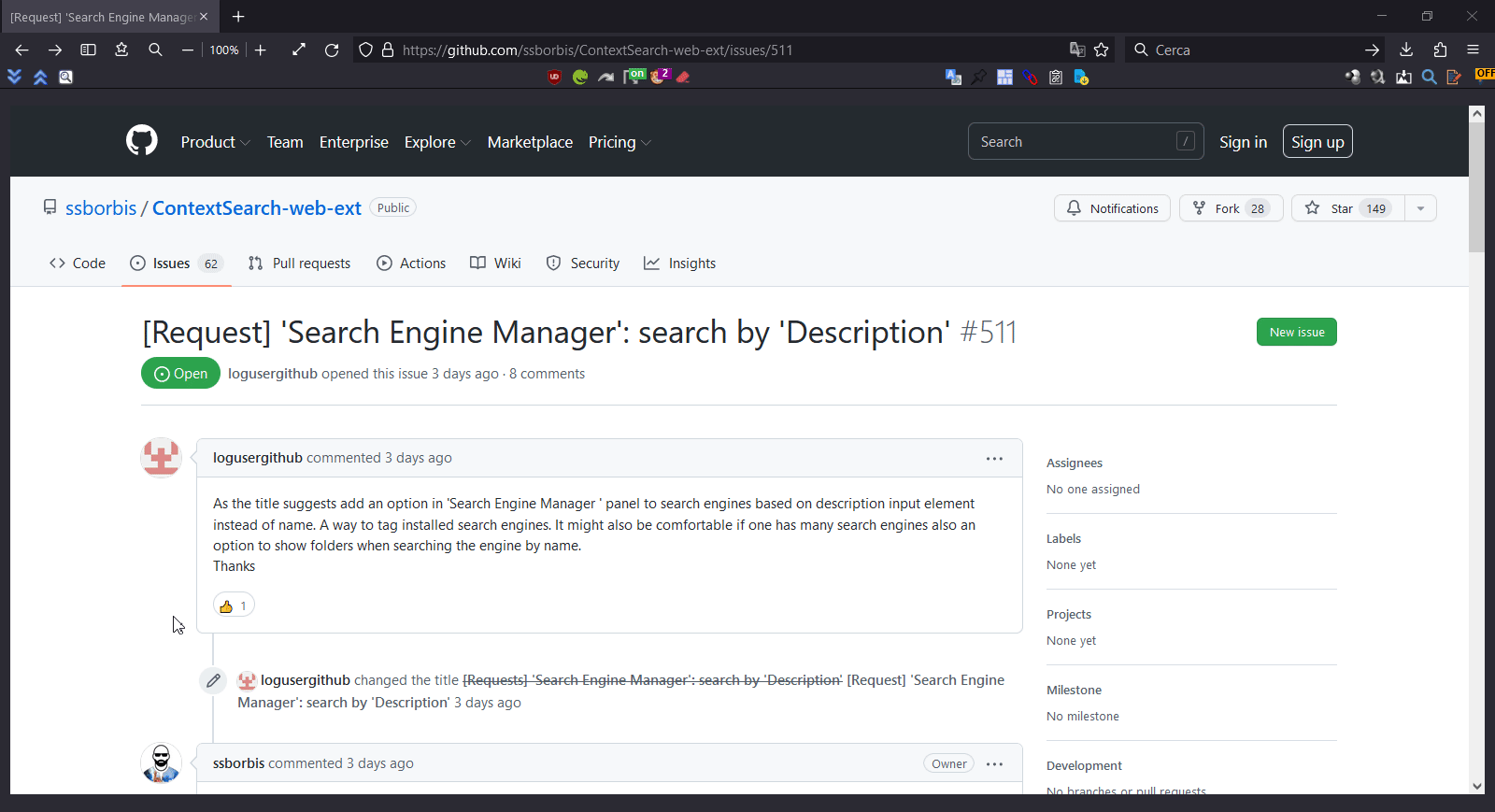Click the double up chevron toolbar icon
The height and width of the screenshot is (812, 1495).
(x=40, y=77)
